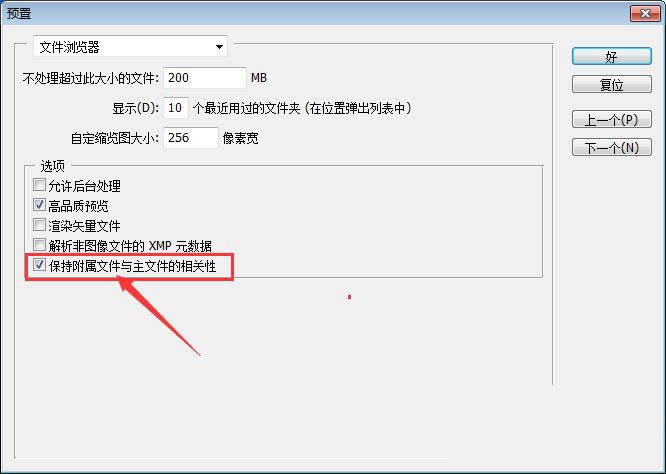Click the recent folders count field showing 10
The width and height of the screenshot is (666, 474).
(175, 108)
